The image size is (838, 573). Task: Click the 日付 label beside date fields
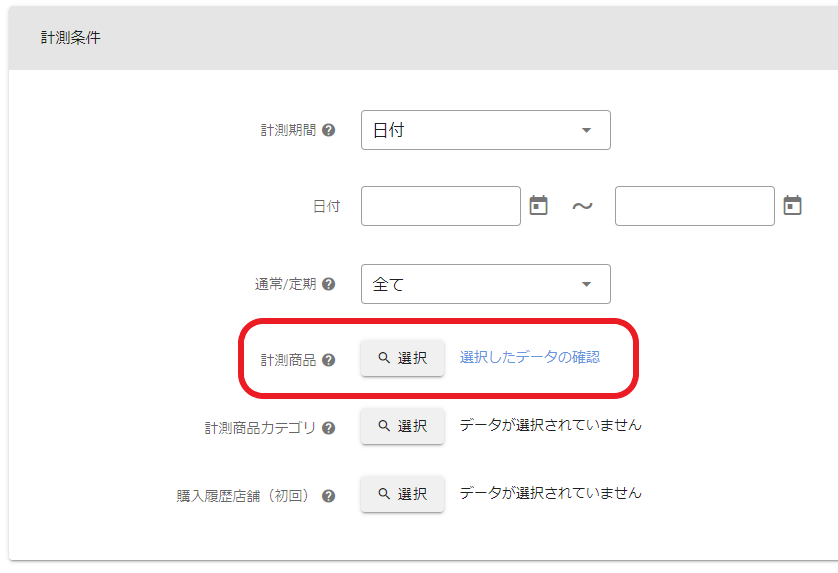click(326, 207)
